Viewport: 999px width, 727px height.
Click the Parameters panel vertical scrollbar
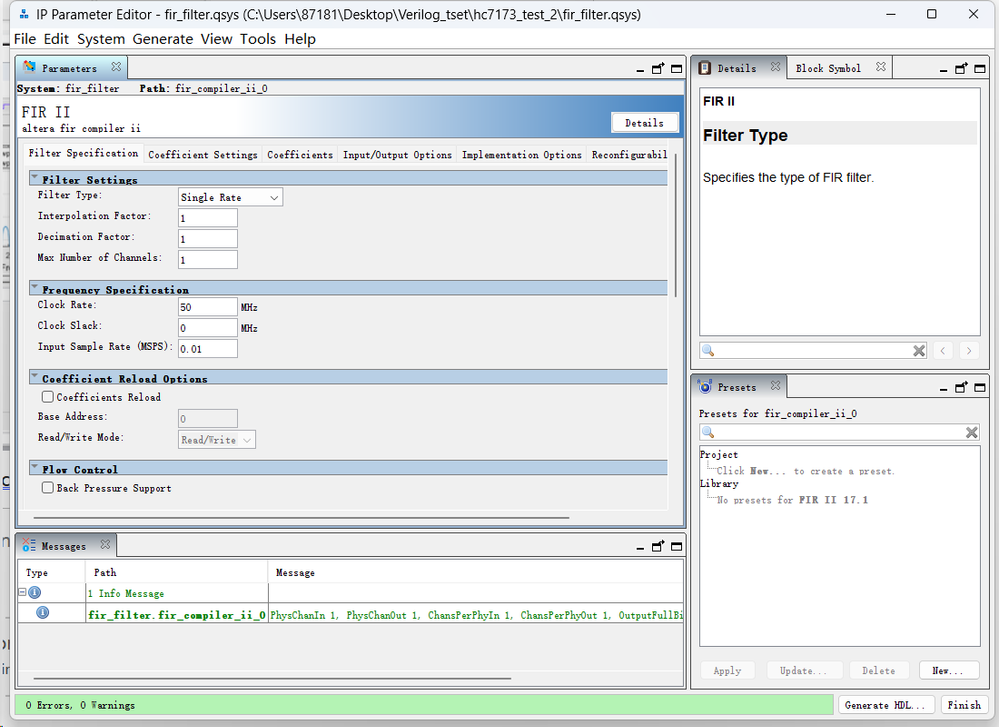tap(675, 226)
